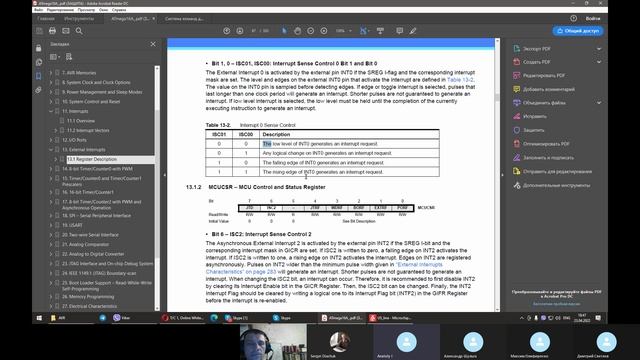This screenshot has width=640, height=360.
Task: Expand the Combine Files tool chevron
Action: (599, 103)
